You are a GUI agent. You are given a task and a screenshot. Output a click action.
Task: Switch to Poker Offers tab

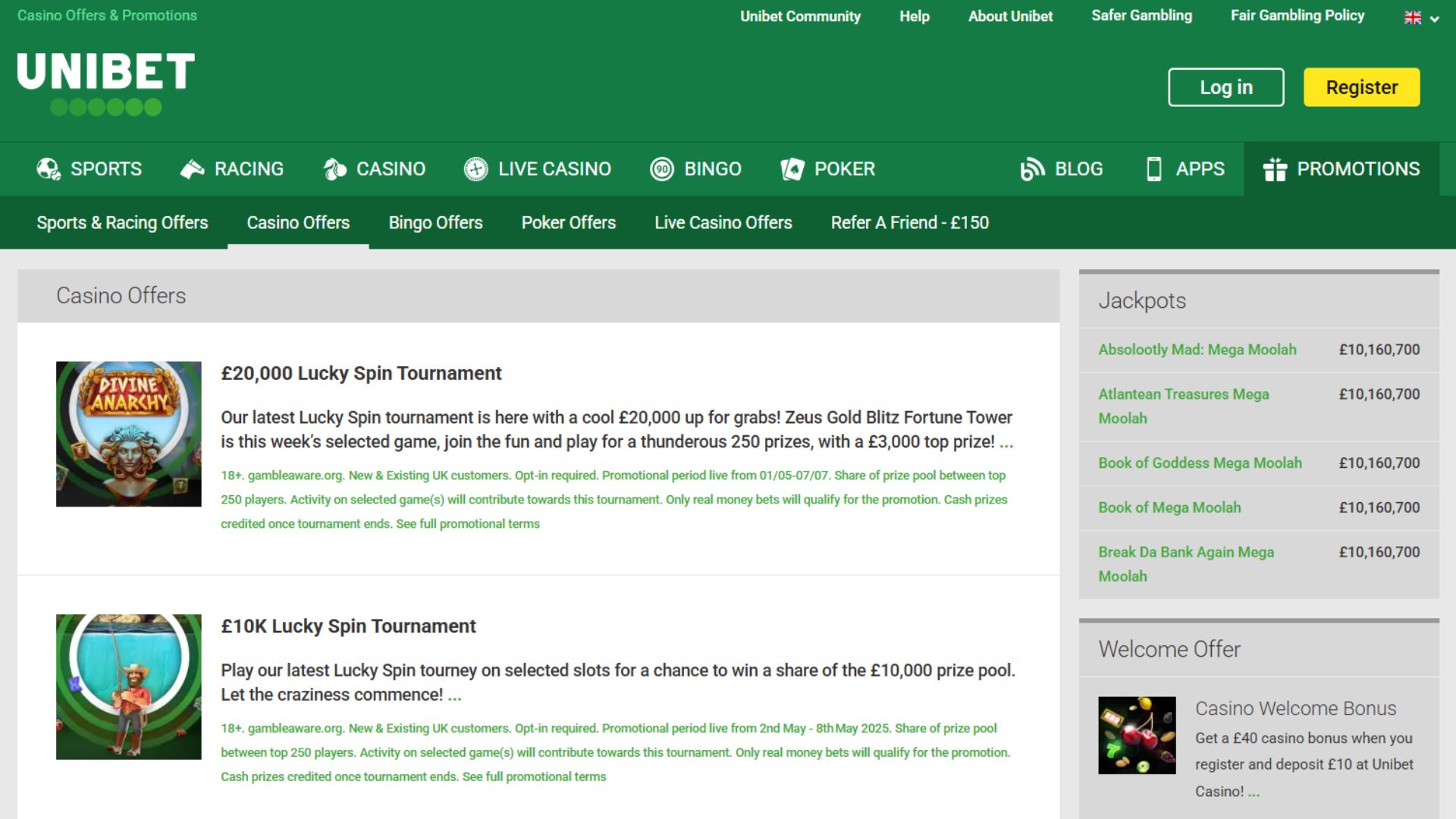coord(569,222)
